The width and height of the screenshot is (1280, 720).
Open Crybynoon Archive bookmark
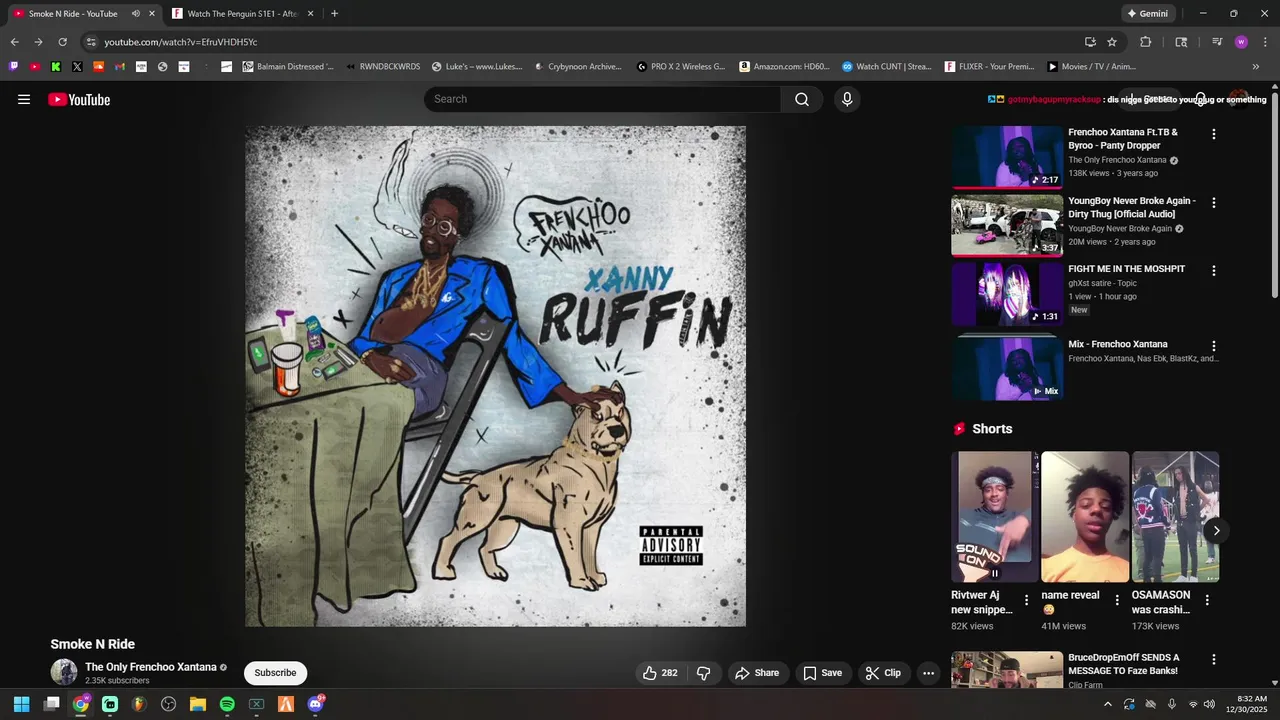580,67
